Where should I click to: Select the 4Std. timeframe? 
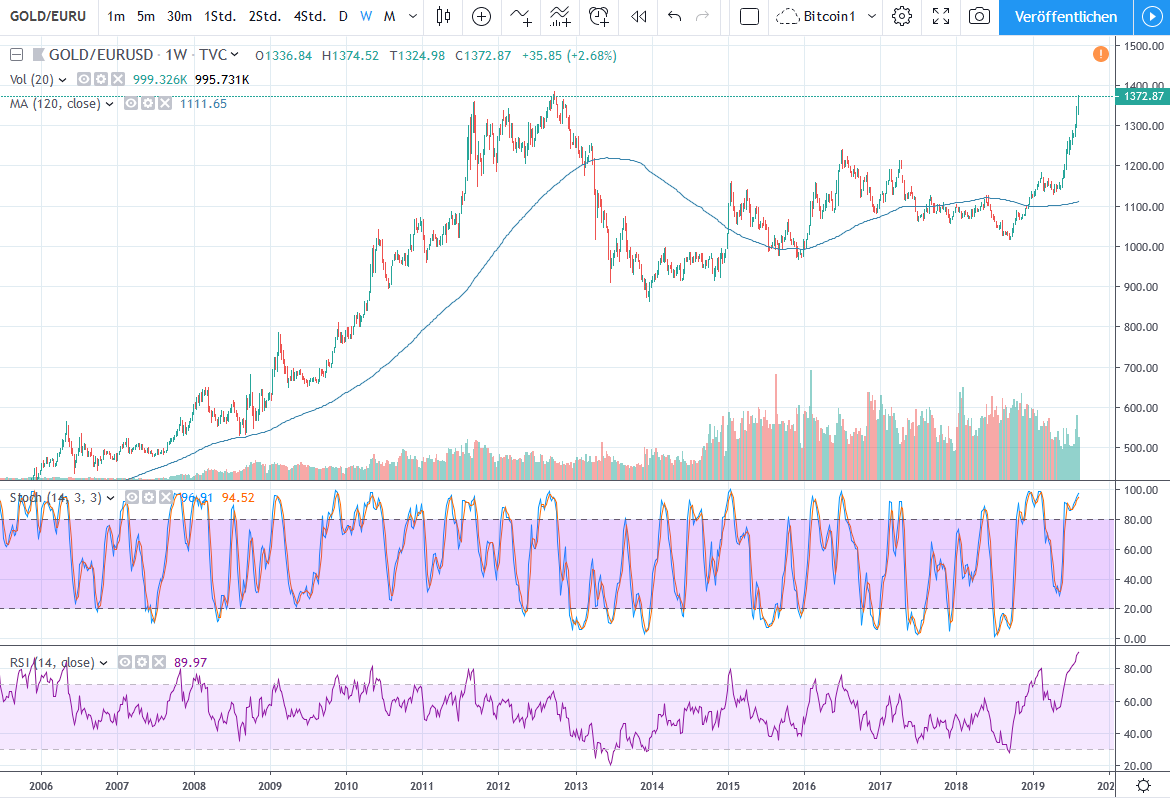(x=310, y=16)
